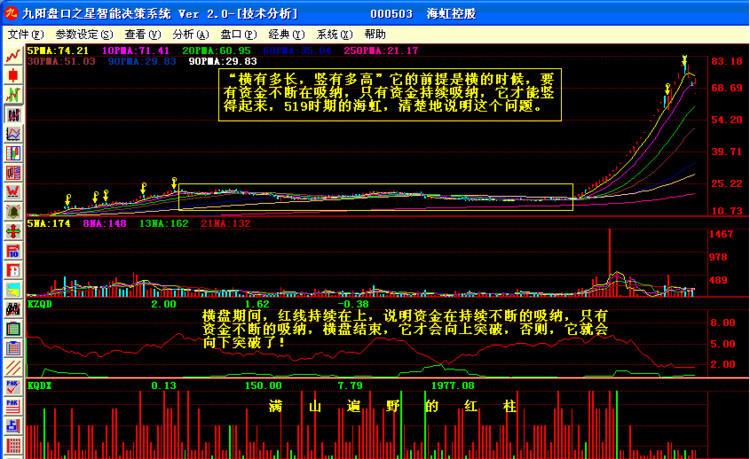Select the cyan and yellow area icon
The height and width of the screenshot is (459, 750).
(x=13, y=290)
